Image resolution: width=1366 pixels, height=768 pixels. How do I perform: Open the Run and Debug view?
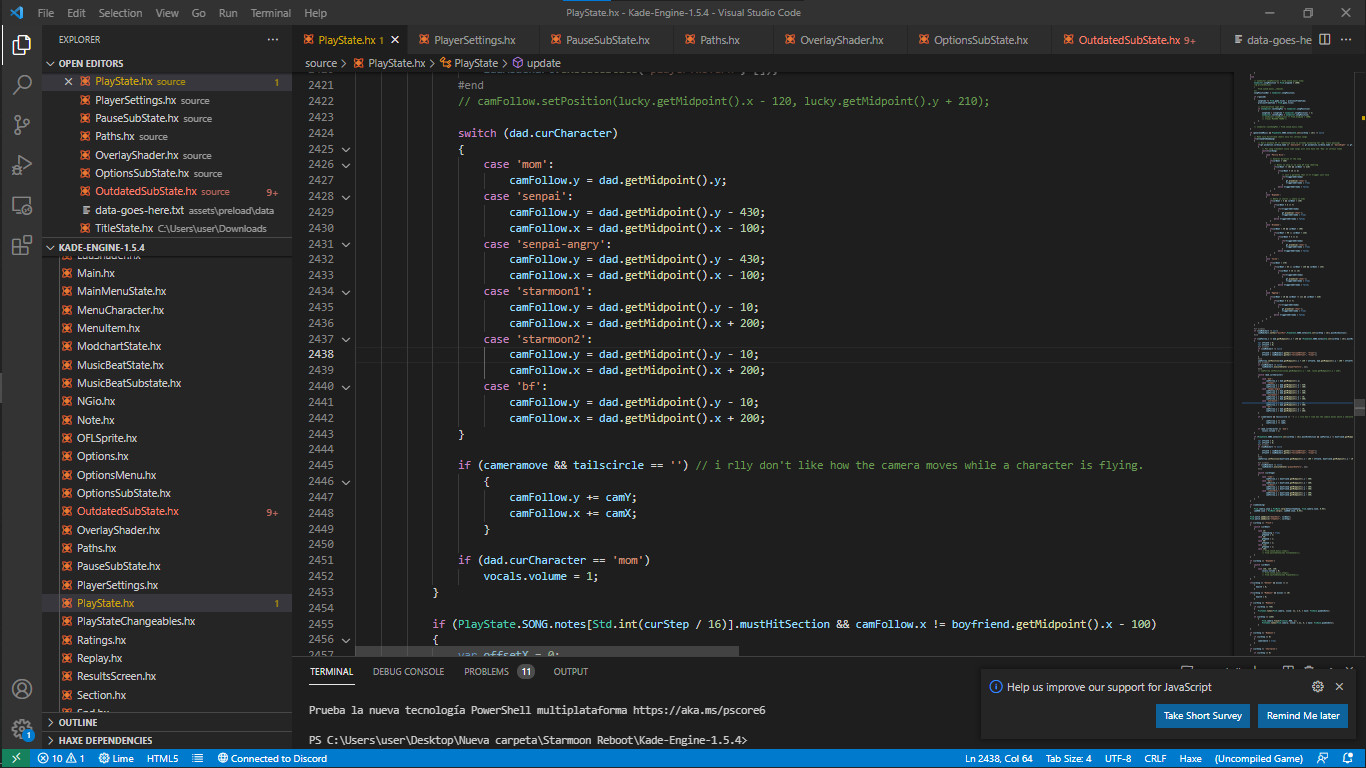click(x=21, y=165)
